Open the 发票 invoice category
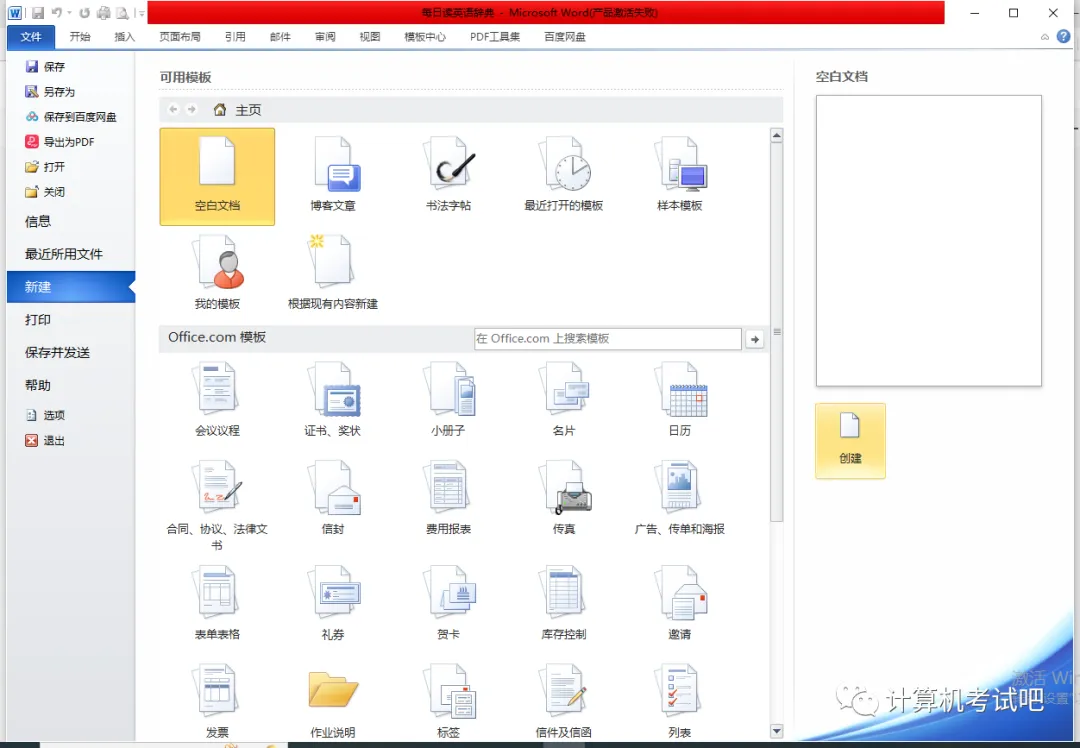Viewport: 1080px width, 748px height. point(217,701)
